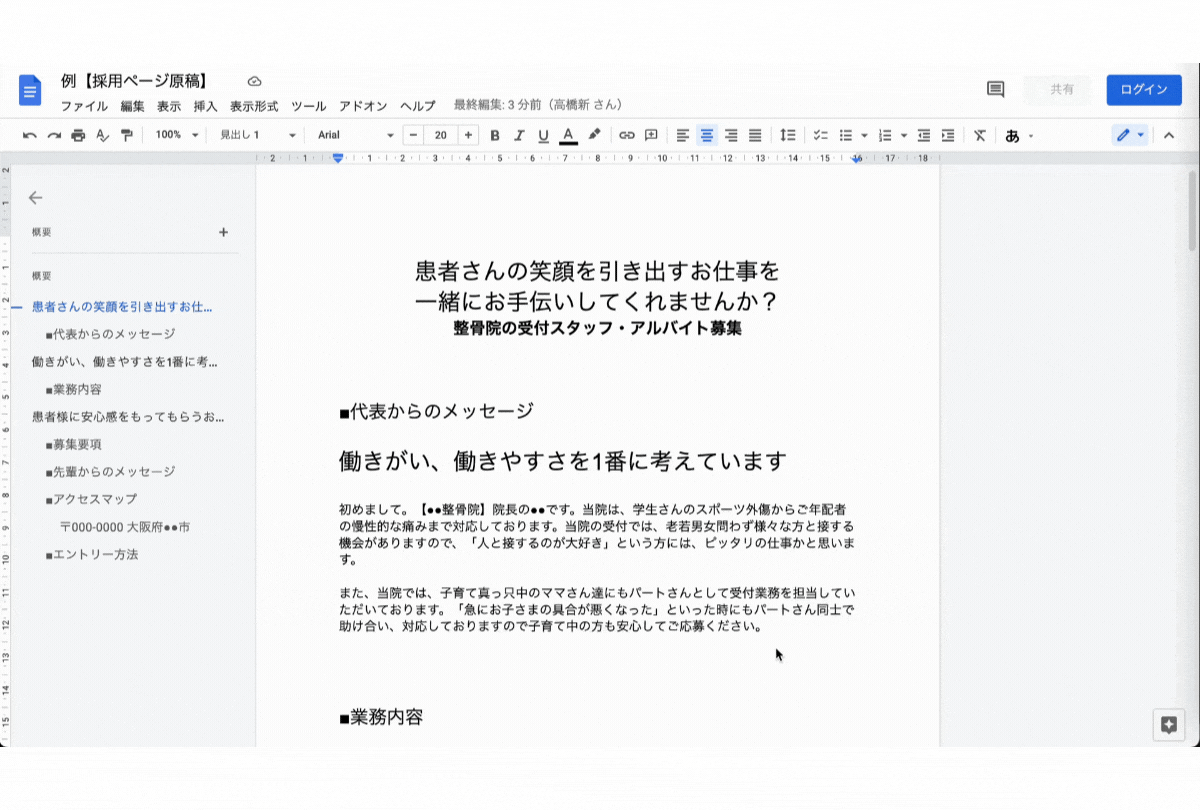Click the line spacing icon

coord(788,135)
